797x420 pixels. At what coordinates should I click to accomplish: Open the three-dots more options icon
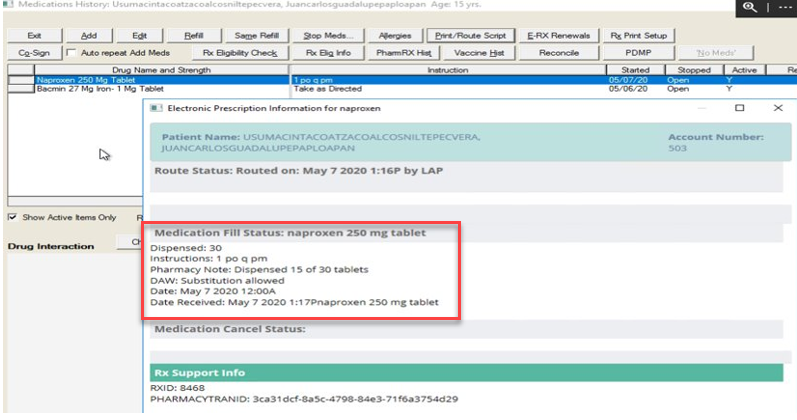point(785,7)
